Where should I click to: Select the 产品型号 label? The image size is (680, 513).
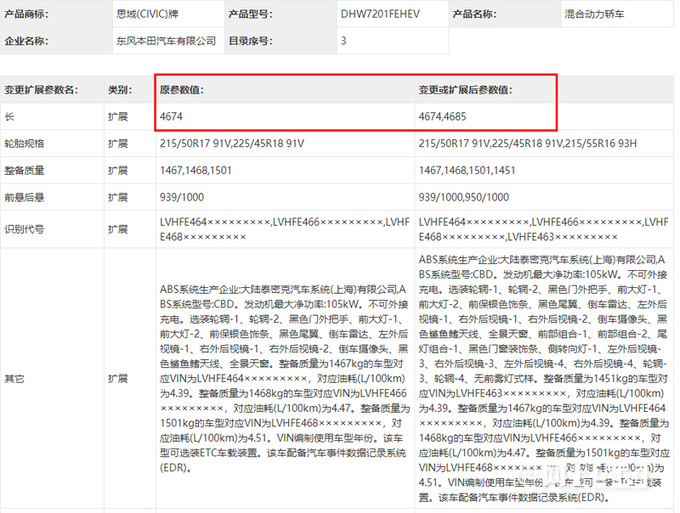250,14
